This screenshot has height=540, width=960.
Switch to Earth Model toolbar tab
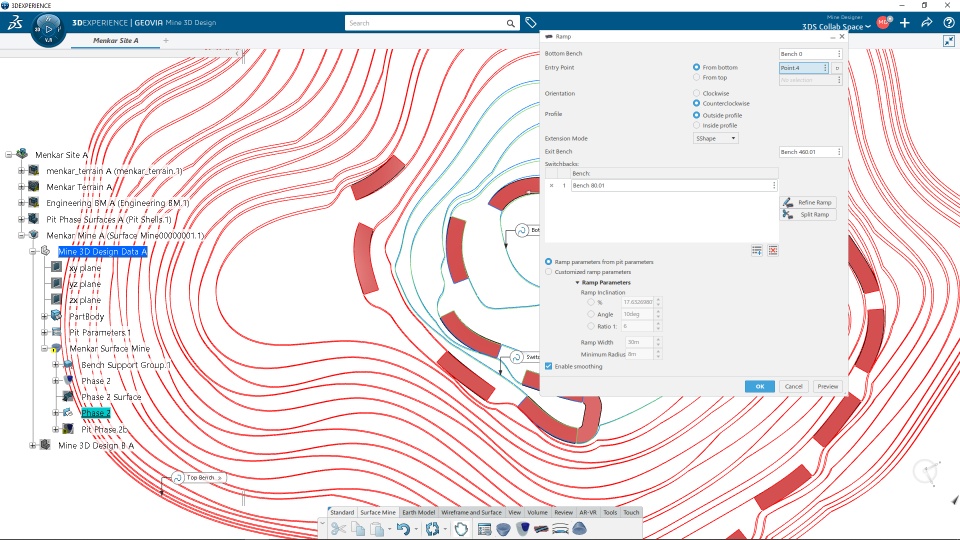pyautogui.click(x=419, y=512)
